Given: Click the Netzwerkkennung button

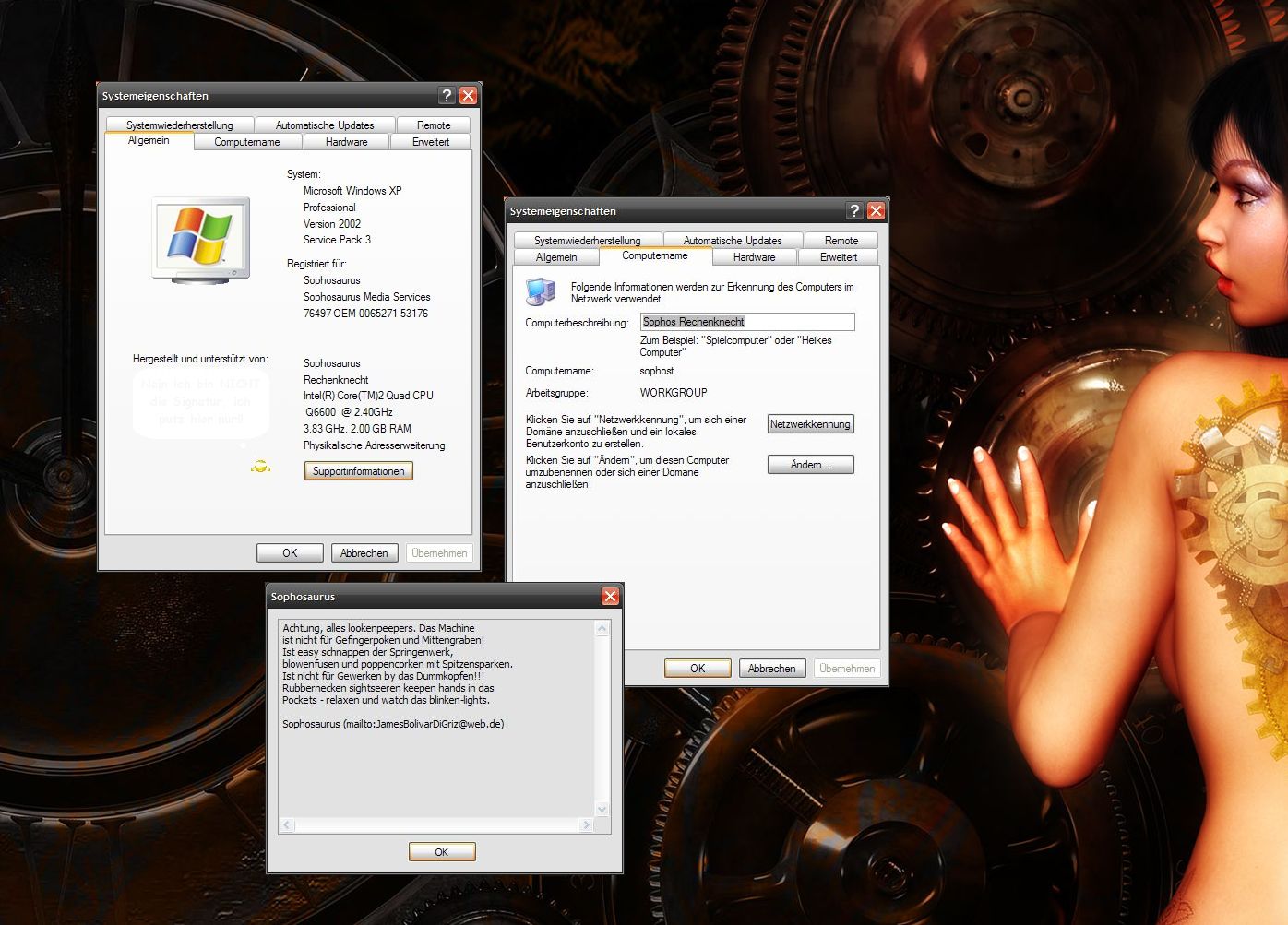Looking at the screenshot, I should pyautogui.click(x=810, y=424).
